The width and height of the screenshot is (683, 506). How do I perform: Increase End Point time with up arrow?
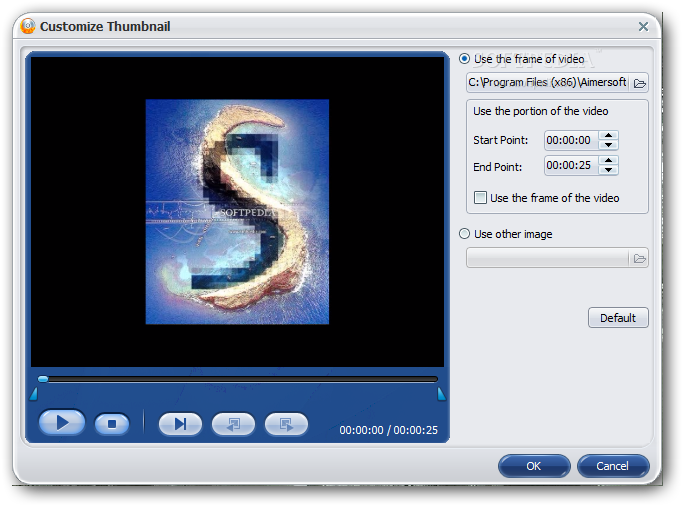tap(609, 161)
